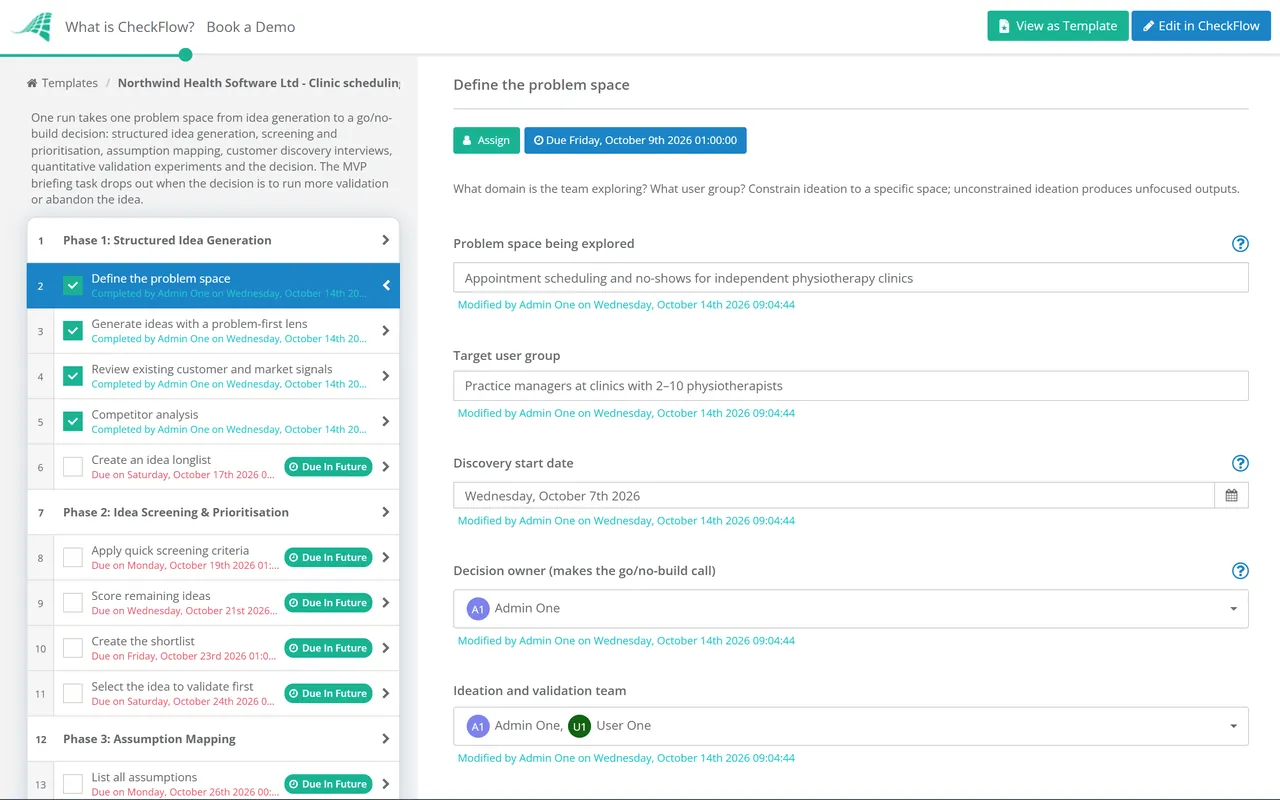Expand Phase 1: Structured Idea Generation chevron
This screenshot has height=800, width=1280.
point(386,240)
